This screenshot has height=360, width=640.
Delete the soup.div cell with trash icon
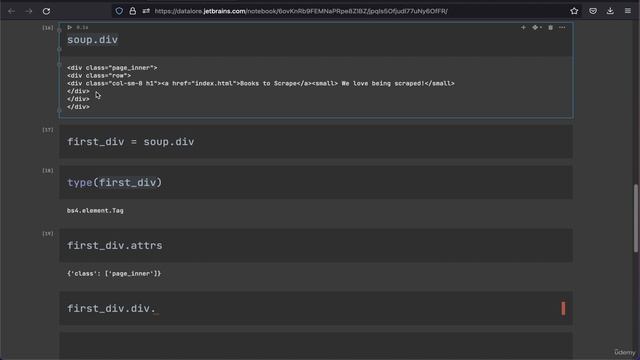point(550,27)
